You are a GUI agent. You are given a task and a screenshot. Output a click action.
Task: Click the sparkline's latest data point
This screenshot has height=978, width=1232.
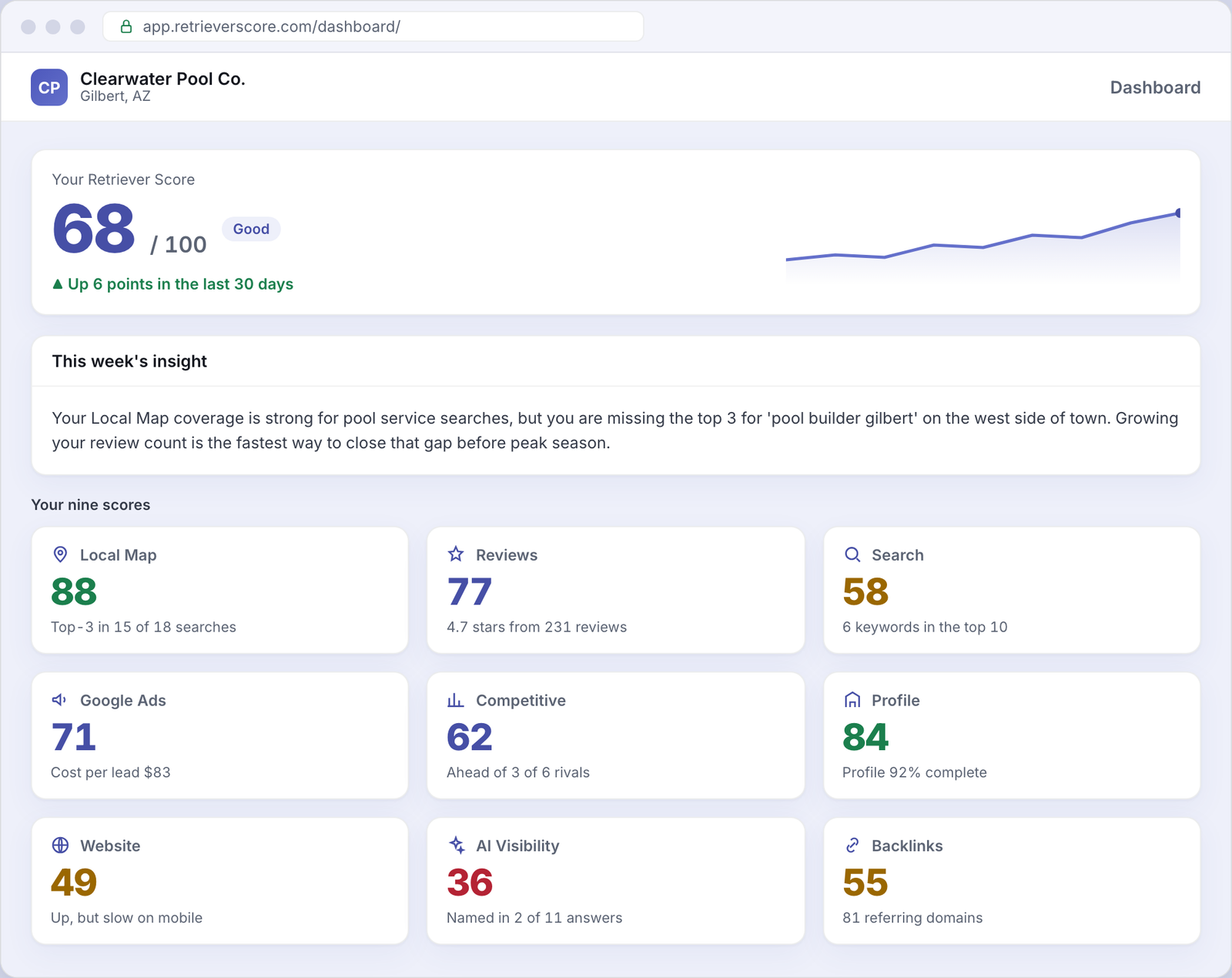pos(1178,213)
